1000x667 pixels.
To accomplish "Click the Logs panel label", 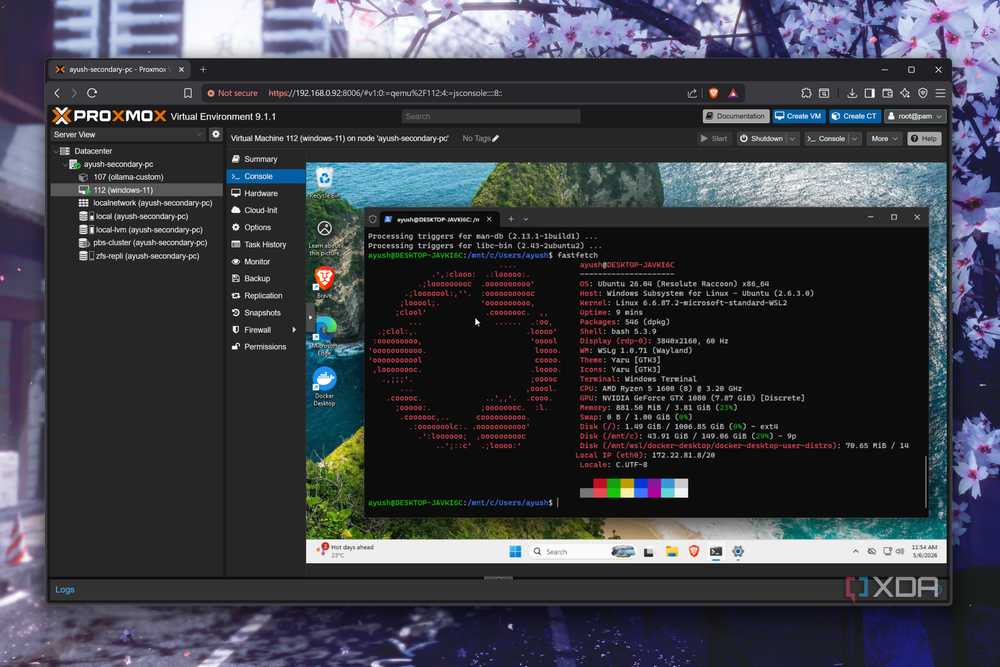I will pyautogui.click(x=64, y=589).
